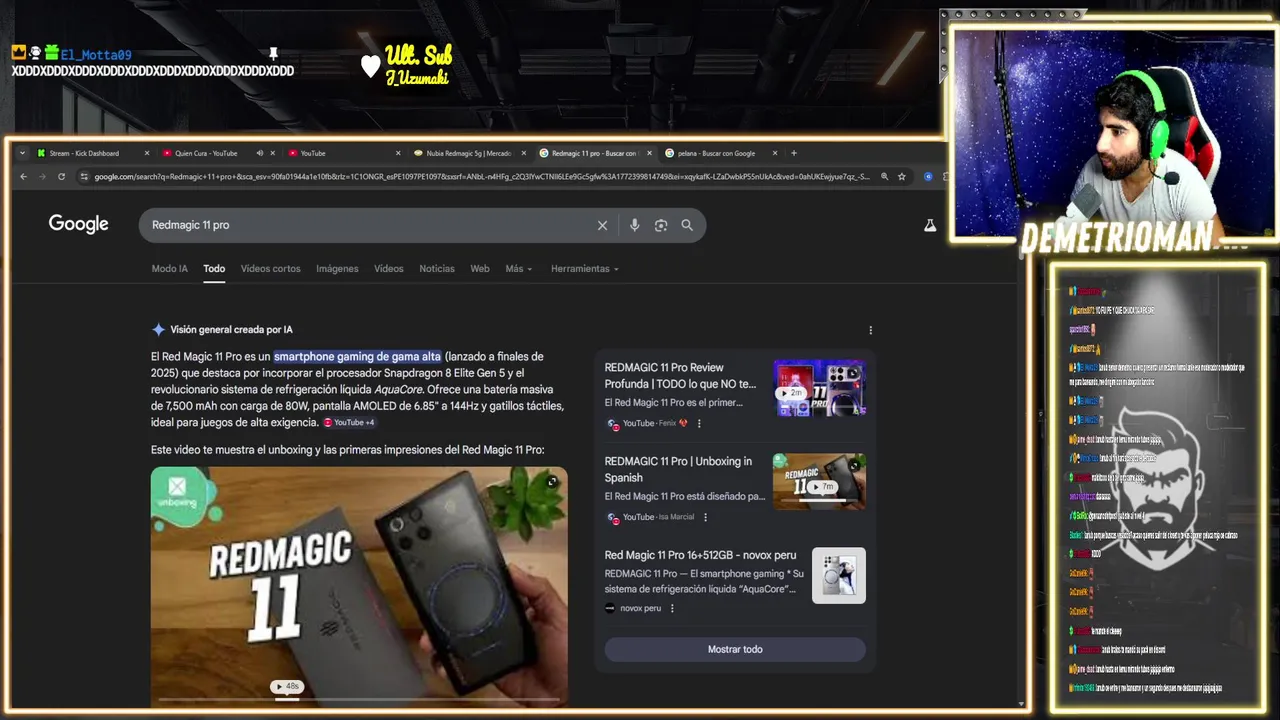Image resolution: width=1280 pixels, height=720 pixels.
Task: Reload the current Google page
Action: pos(61,177)
